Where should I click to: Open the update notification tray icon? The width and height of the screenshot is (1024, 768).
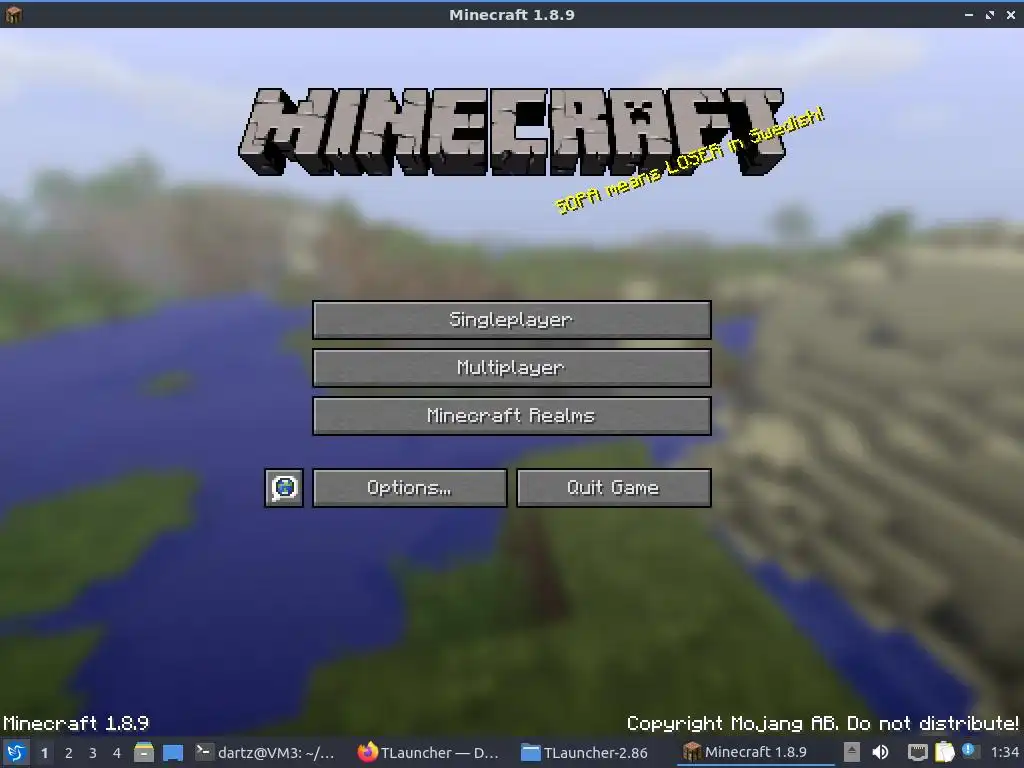pyautogui.click(x=969, y=751)
